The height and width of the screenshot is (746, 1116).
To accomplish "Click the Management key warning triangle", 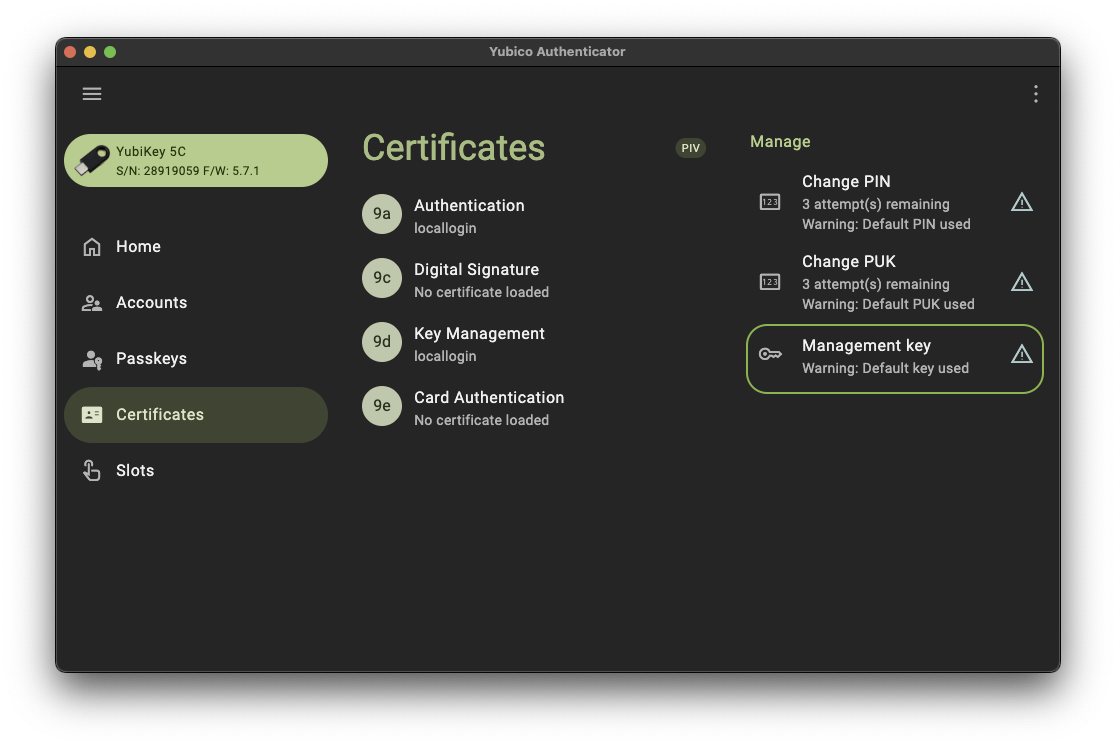I will click(1021, 354).
